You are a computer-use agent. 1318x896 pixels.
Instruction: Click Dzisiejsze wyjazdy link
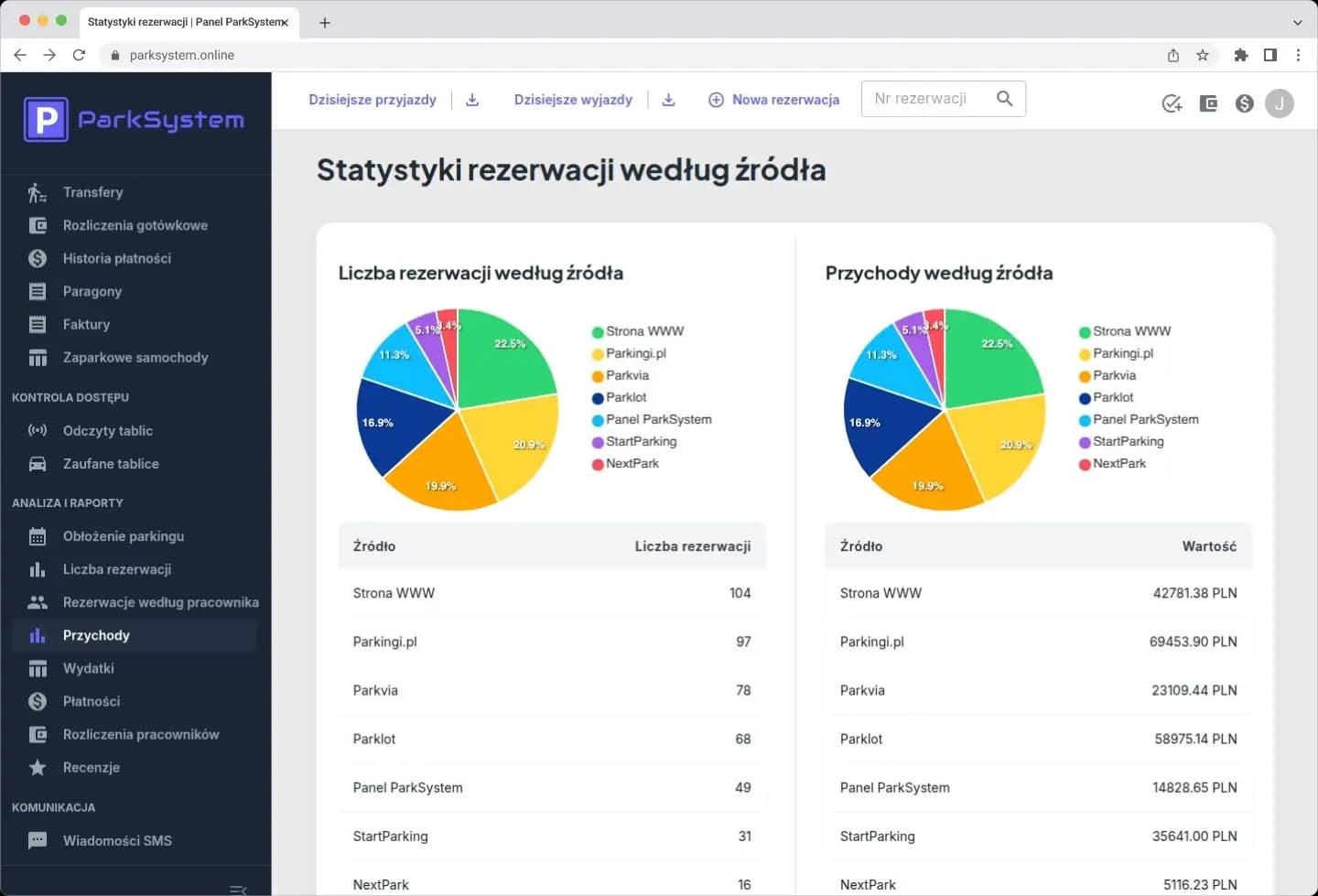click(x=573, y=100)
